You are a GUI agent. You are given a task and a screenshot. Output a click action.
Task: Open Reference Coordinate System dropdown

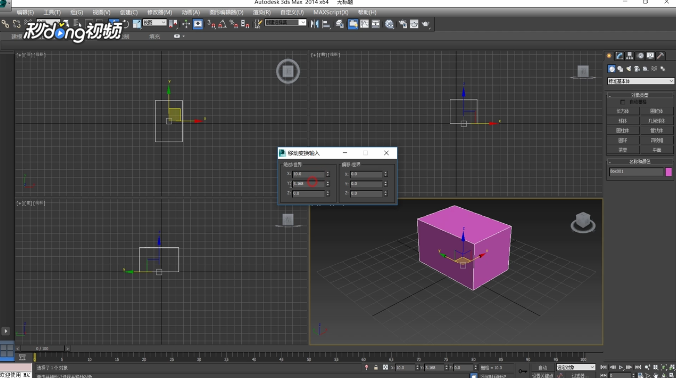click(154, 23)
